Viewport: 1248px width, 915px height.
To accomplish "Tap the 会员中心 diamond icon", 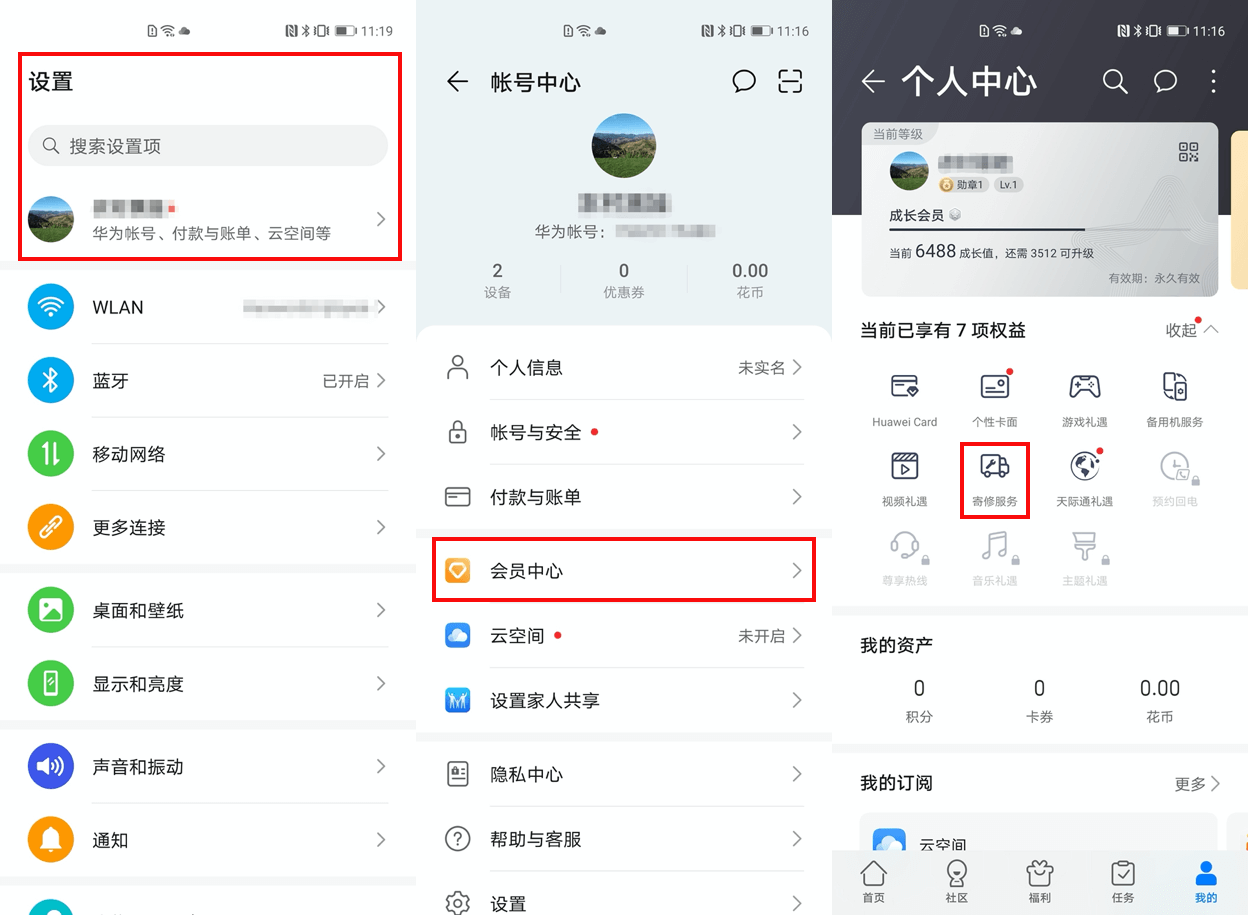I will point(458,571).
